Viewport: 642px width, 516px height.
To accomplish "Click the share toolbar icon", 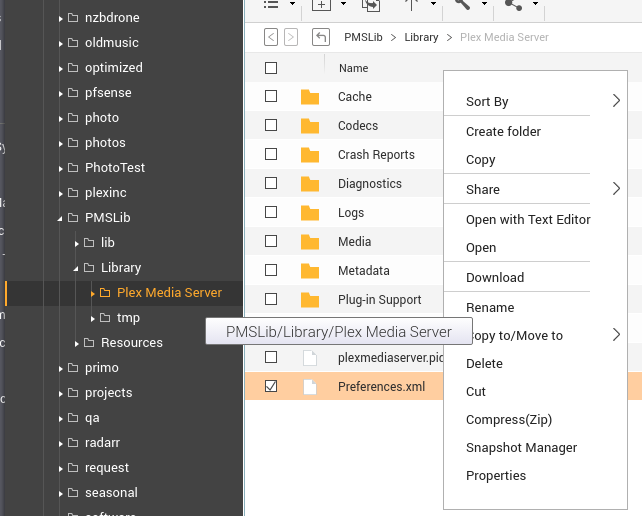I will [513, 4].
